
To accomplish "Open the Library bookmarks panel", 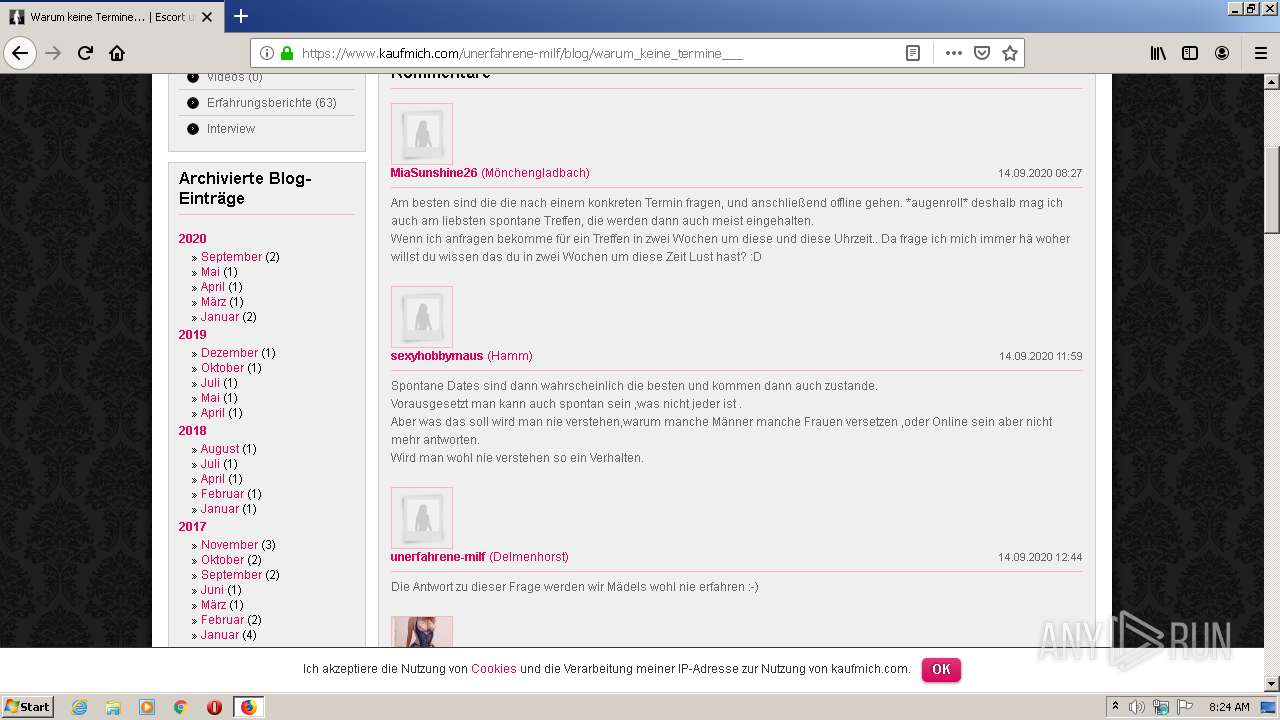I will point(1158,53).
